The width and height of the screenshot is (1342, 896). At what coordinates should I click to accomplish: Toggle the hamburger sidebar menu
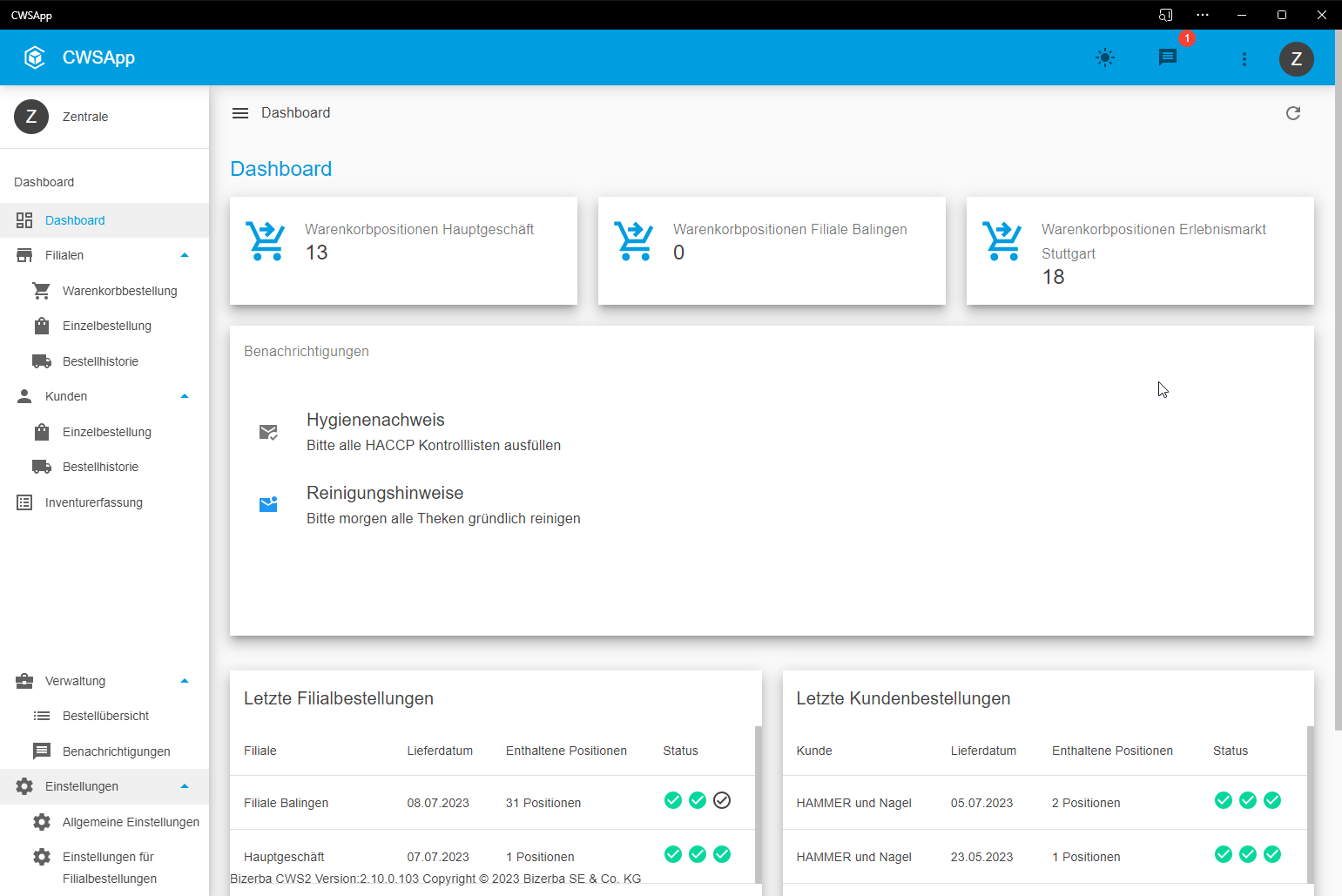pos(240,113)
